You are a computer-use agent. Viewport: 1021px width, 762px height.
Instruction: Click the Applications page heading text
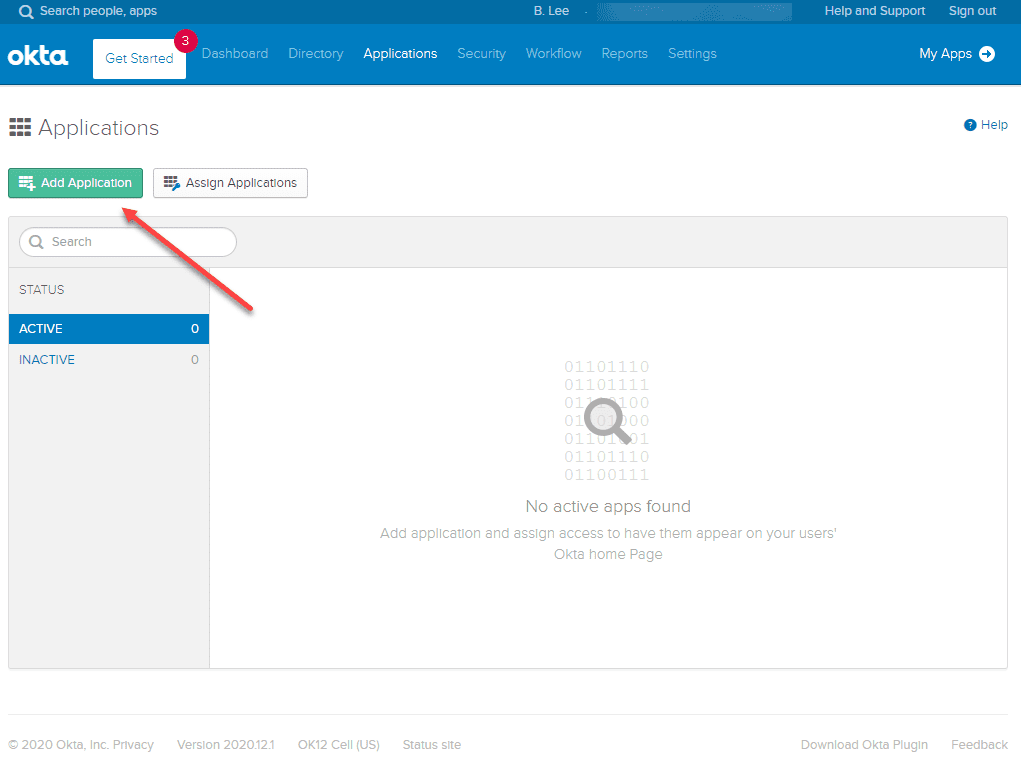(98, 128)
